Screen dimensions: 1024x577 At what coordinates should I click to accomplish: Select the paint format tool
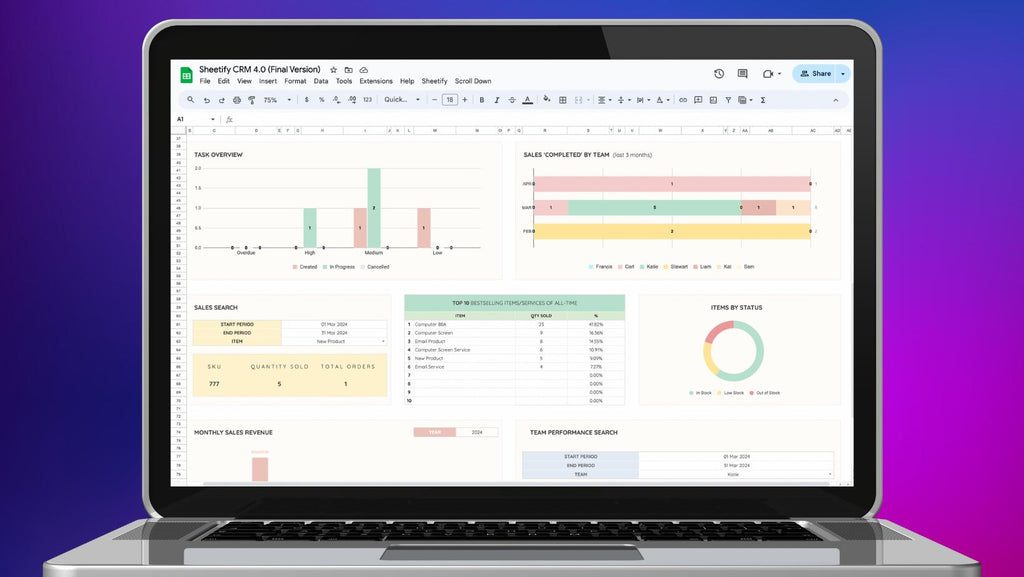tap(251, 100)
